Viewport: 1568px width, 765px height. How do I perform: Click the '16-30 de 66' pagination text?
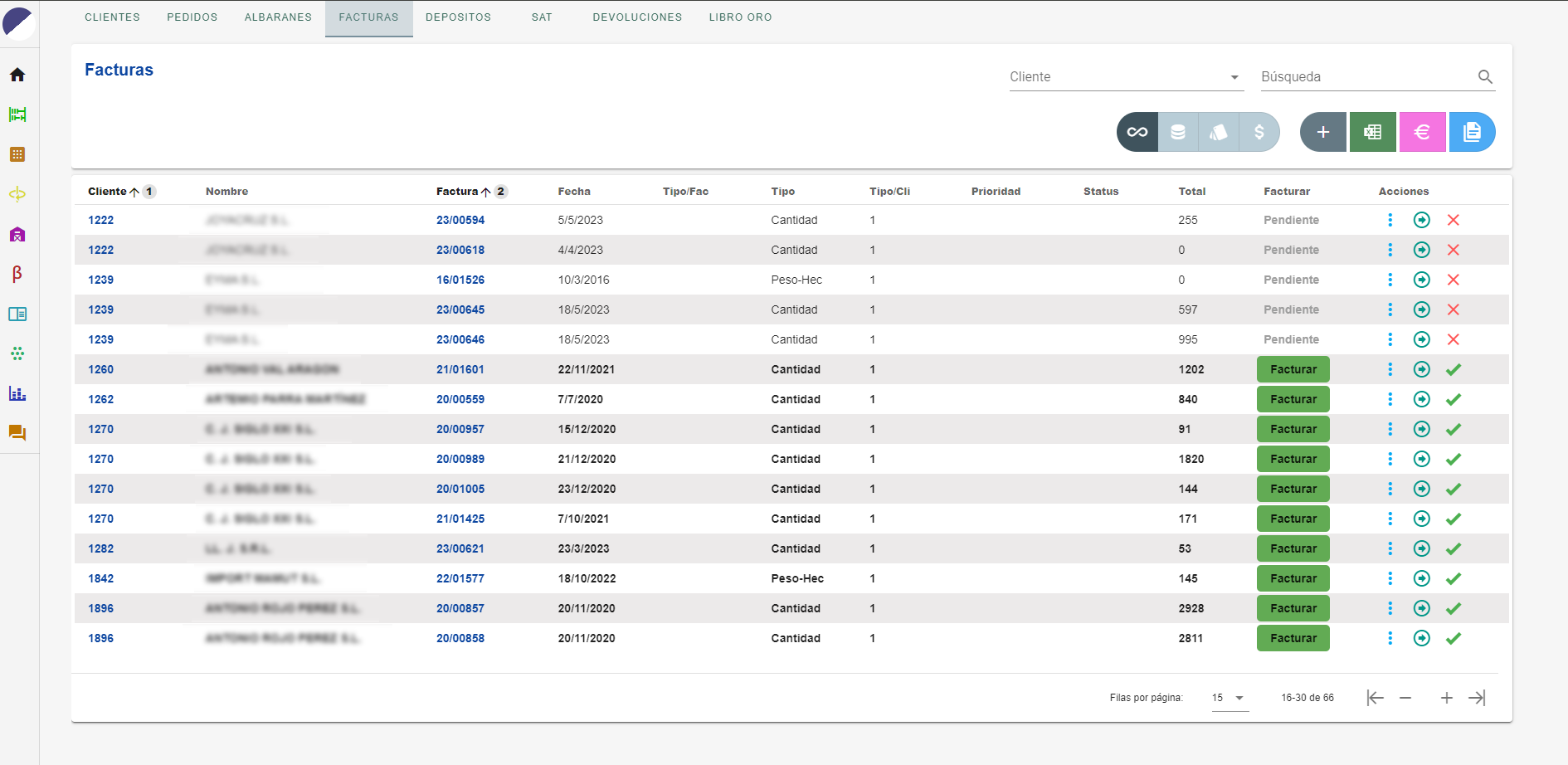coord(1307,698)
